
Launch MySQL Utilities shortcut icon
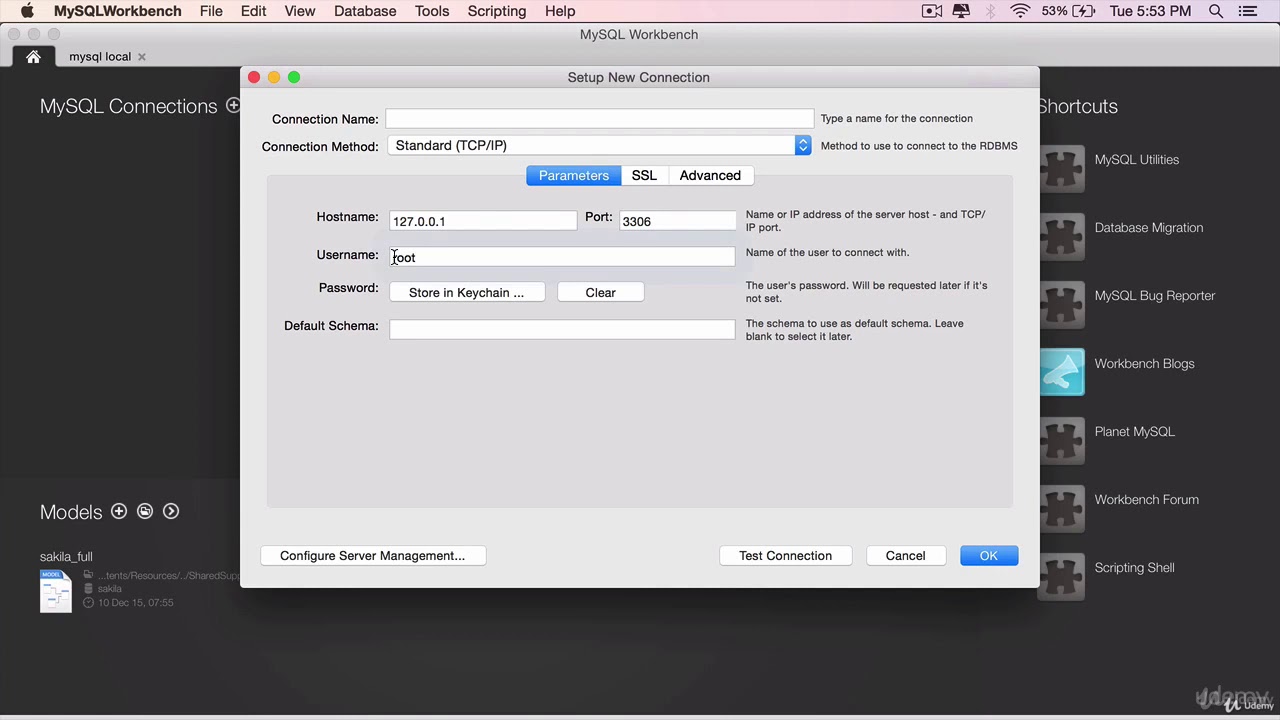point(1062,167)
